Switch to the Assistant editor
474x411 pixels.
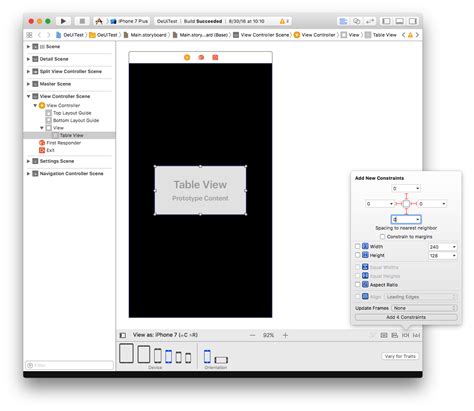tap(356, 21)
